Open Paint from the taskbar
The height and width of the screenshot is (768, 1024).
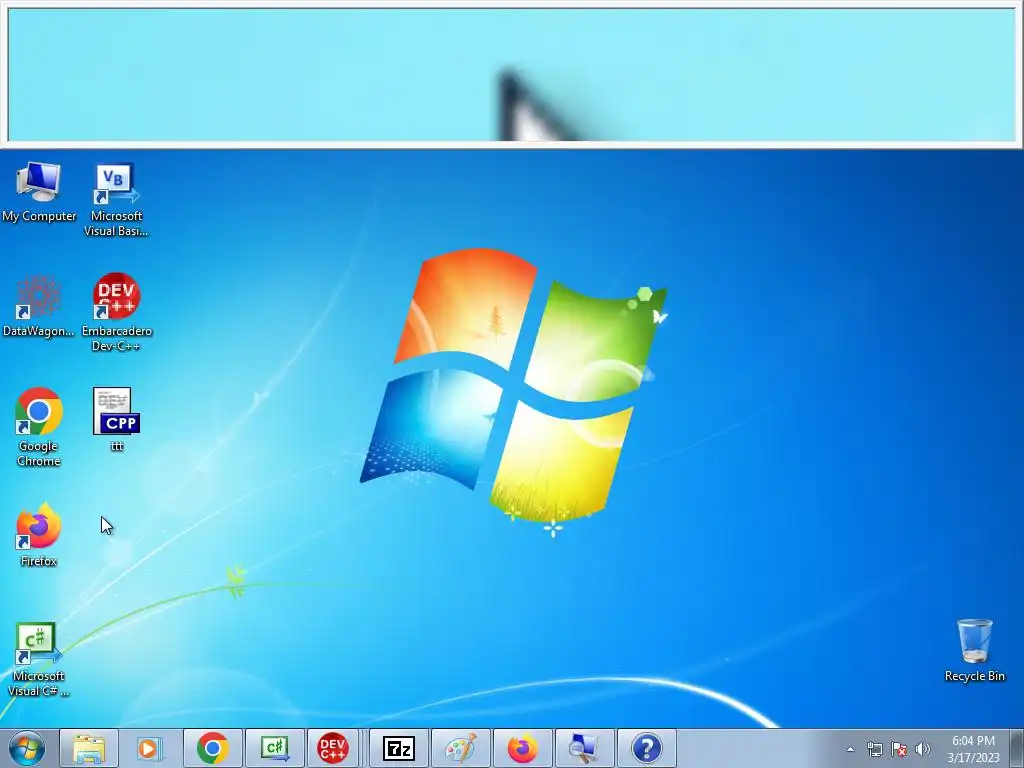(461, 748)
